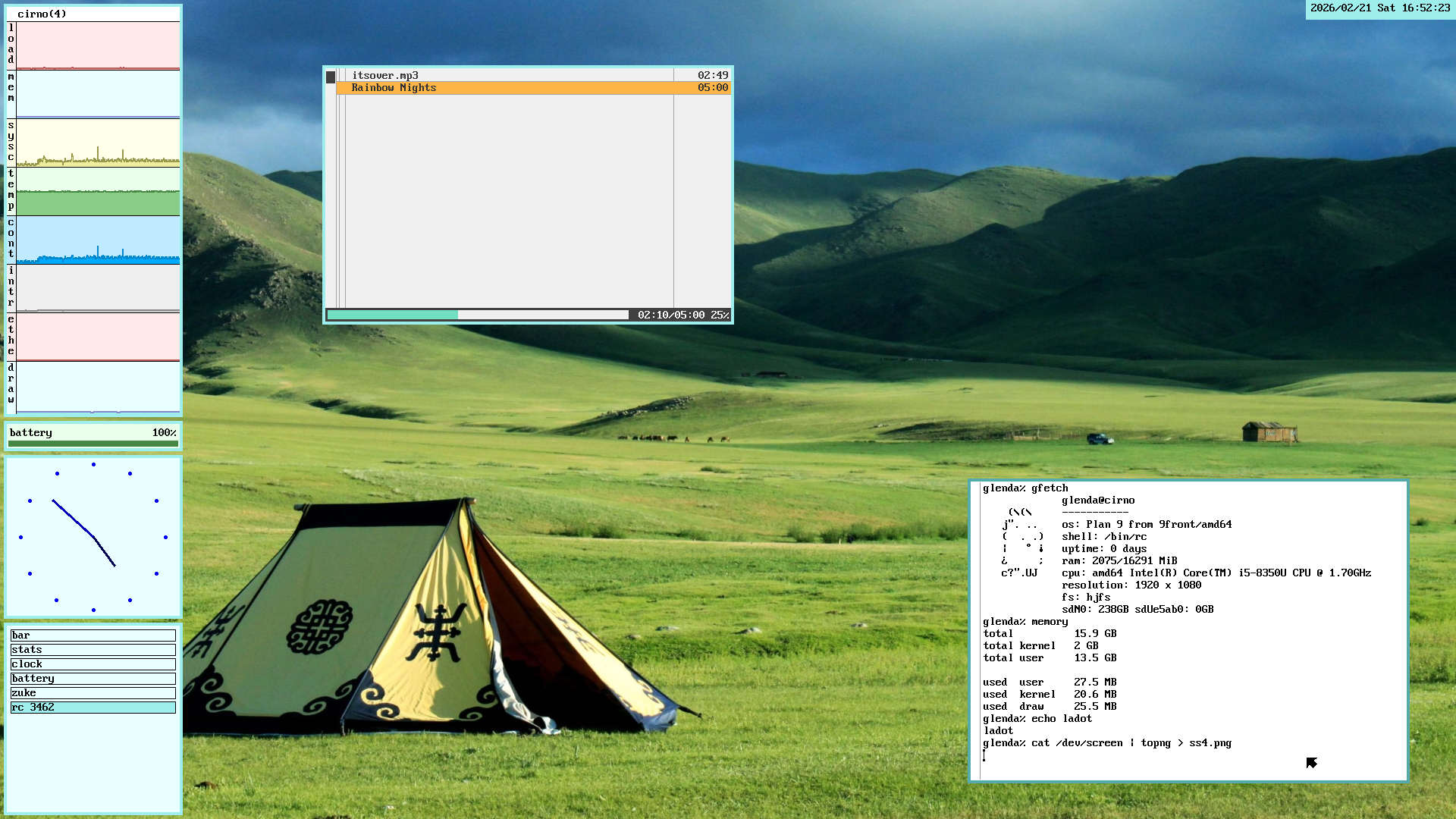The width and height of the screenshot is (1456, 819).
Task: Click the ether graph panel
Action: 98,337
